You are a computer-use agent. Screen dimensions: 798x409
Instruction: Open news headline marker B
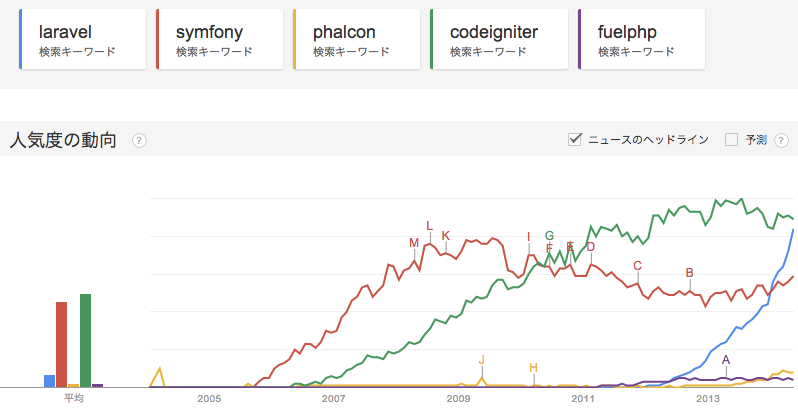pos(689,273)
